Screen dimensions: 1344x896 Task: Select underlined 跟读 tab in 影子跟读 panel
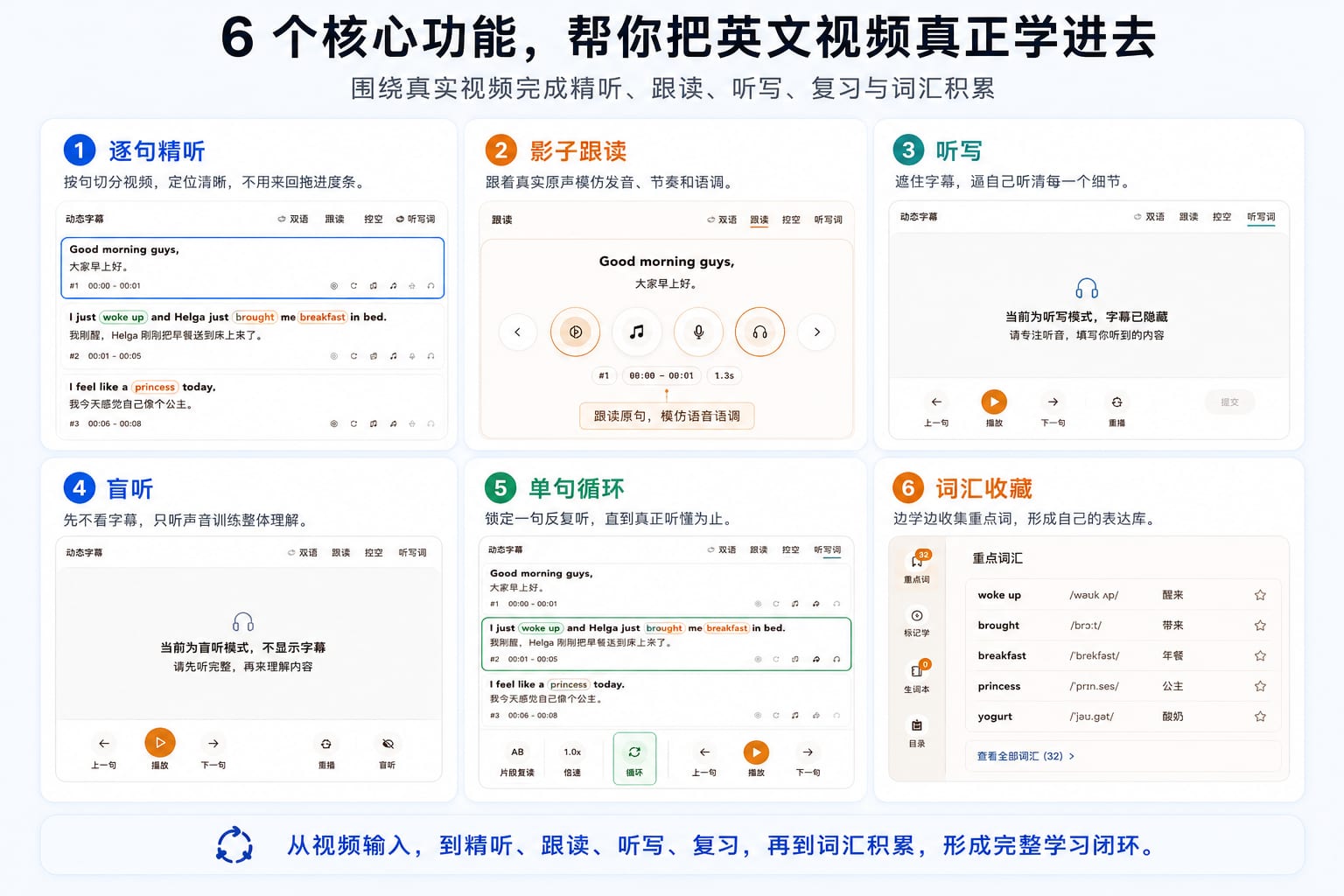759,220
